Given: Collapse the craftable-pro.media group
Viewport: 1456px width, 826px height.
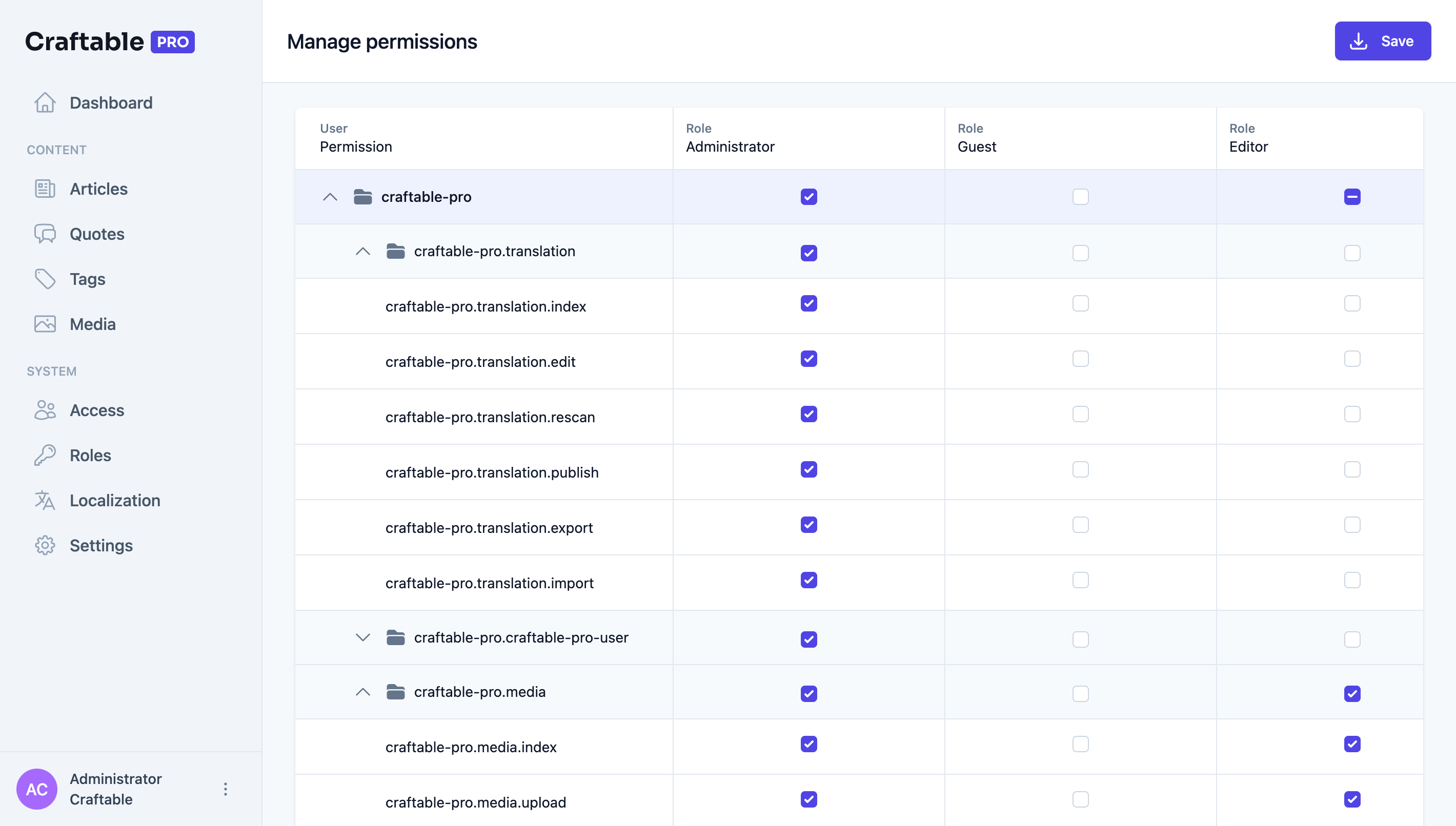Looking at the screenshot, I should point(362,692).
